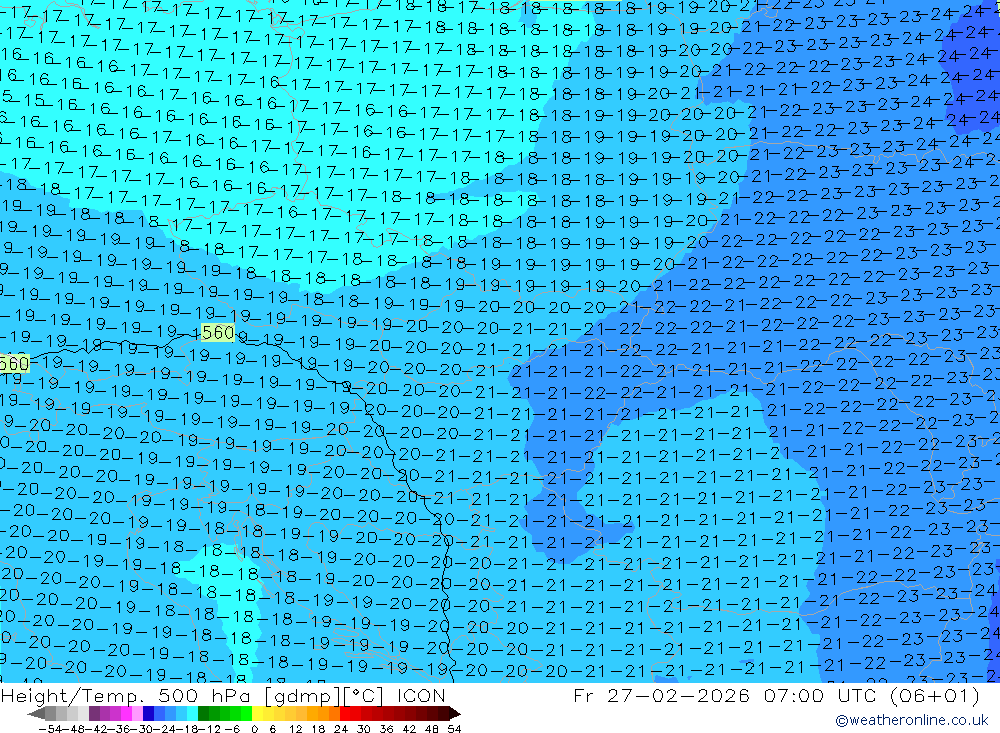
Task: Click the 42 legend value label
Action: click(409, 729)
